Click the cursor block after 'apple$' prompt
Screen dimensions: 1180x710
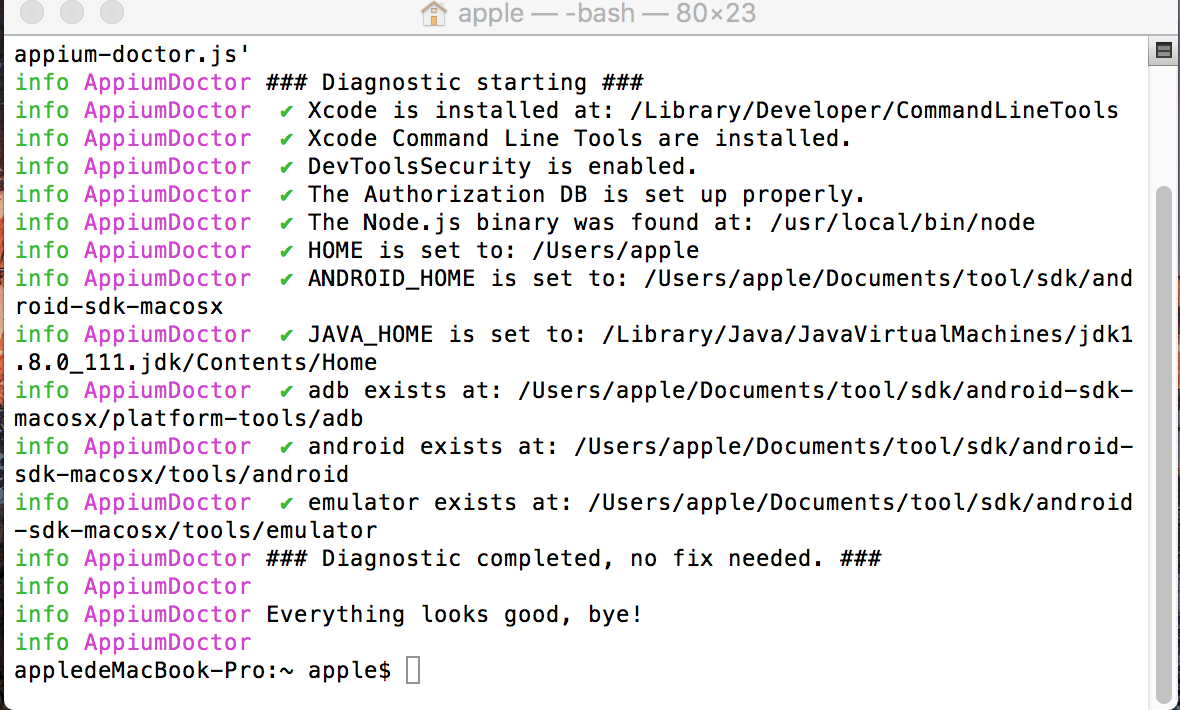pyautogui.click(x=413, y=670)
